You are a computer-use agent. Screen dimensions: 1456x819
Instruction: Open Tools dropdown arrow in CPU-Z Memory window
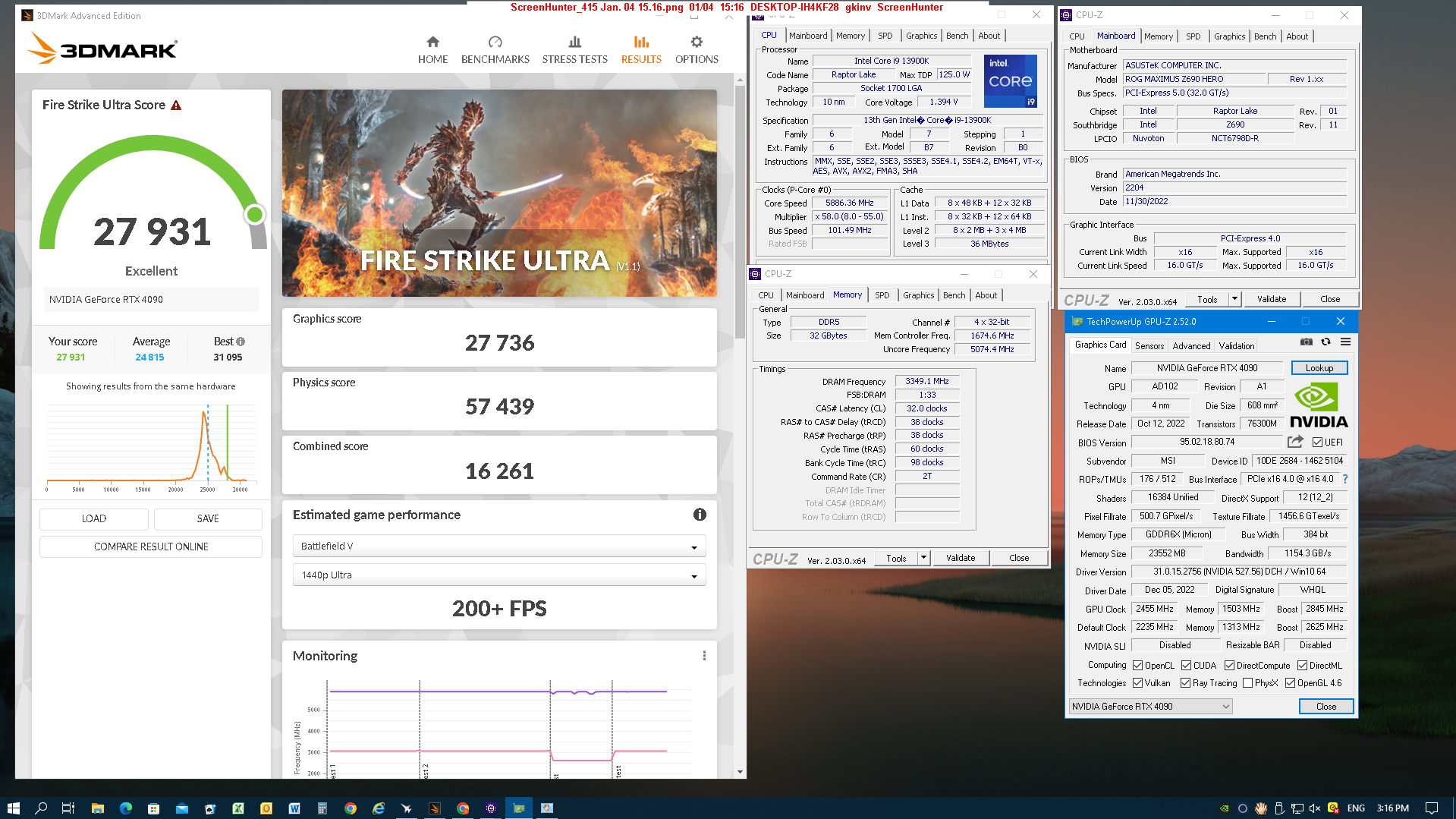click(923, 558)
